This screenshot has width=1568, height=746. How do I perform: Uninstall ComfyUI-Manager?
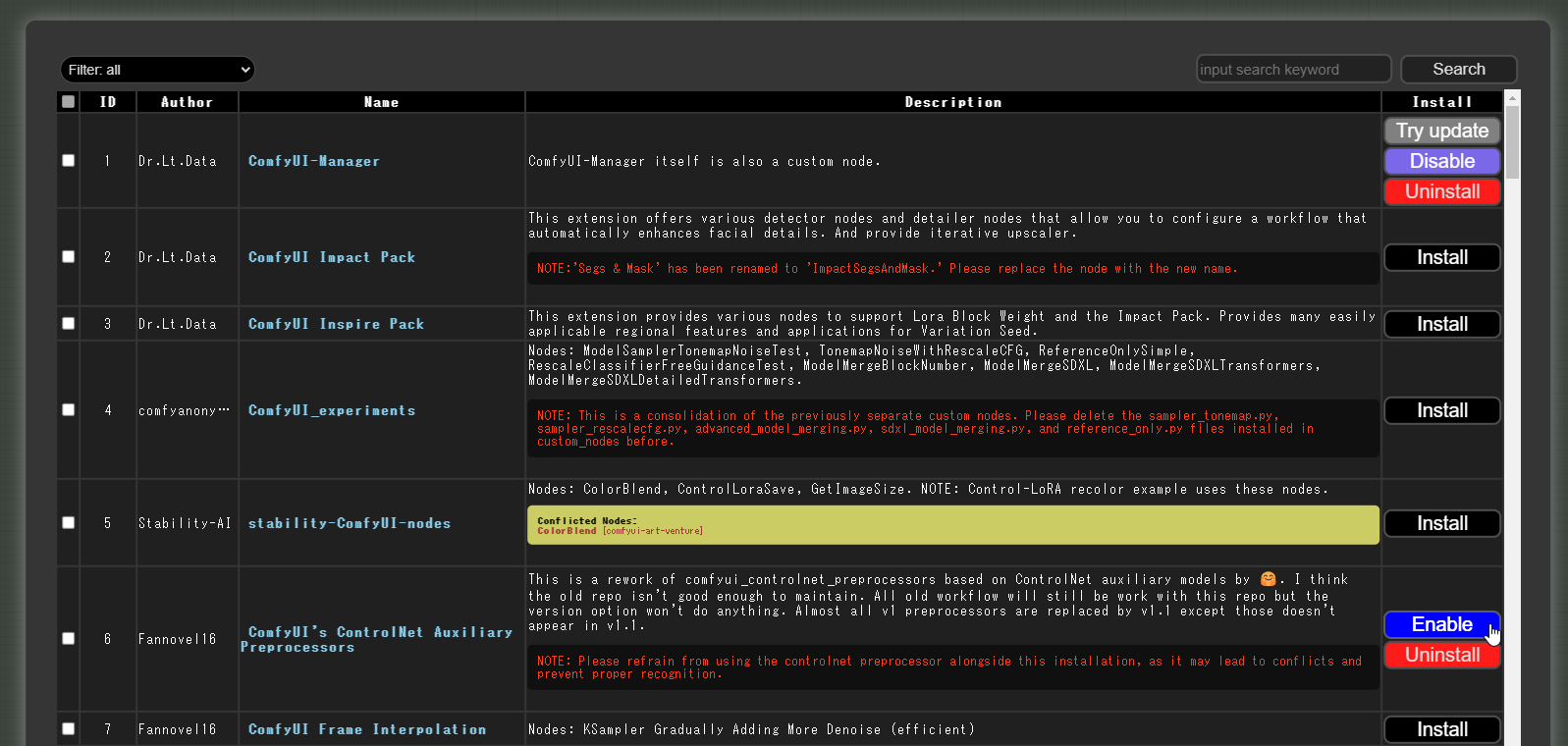1441,191
